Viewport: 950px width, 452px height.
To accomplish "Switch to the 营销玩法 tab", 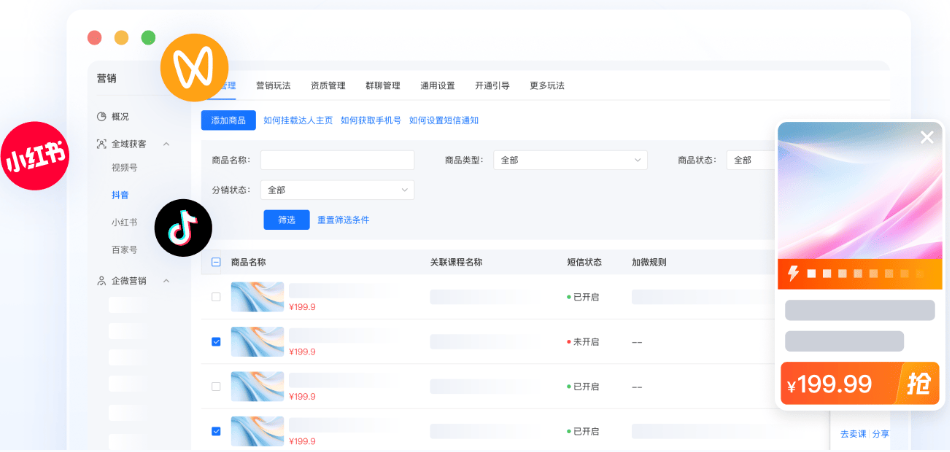I will click(x=273, y=85).
